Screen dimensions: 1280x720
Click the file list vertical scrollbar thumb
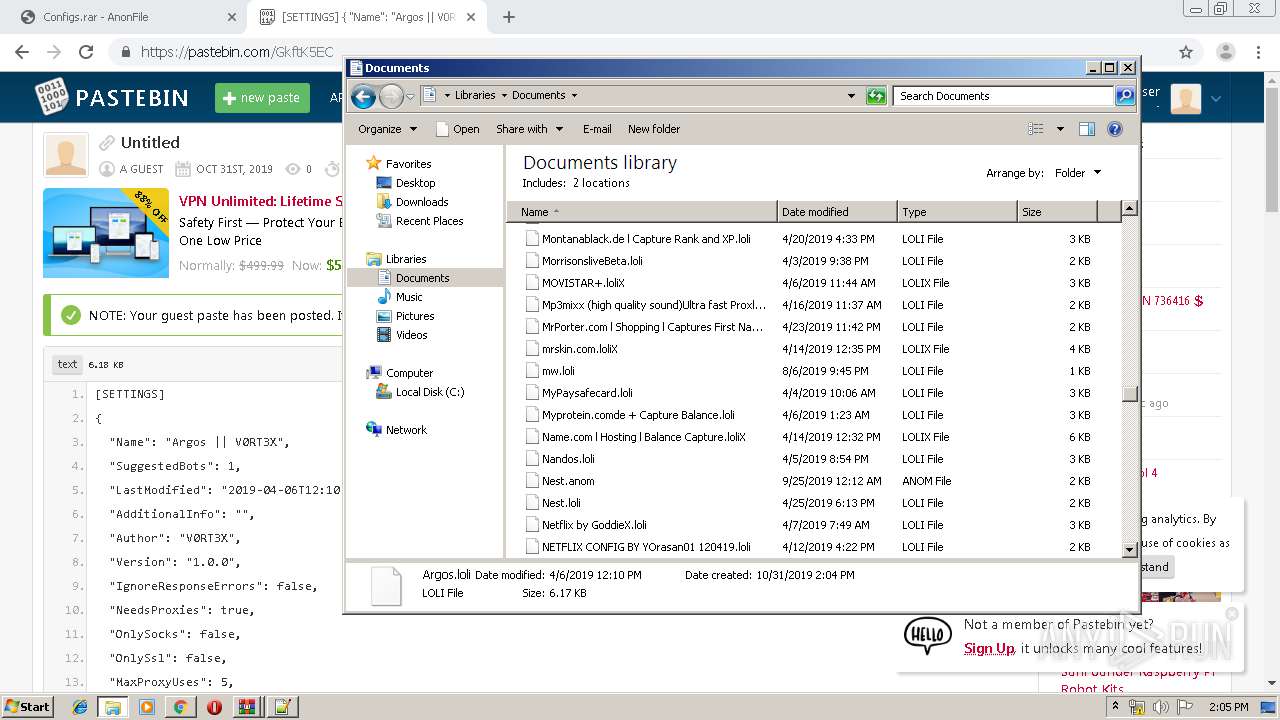pyautogui.click(x=1129, y=393)
